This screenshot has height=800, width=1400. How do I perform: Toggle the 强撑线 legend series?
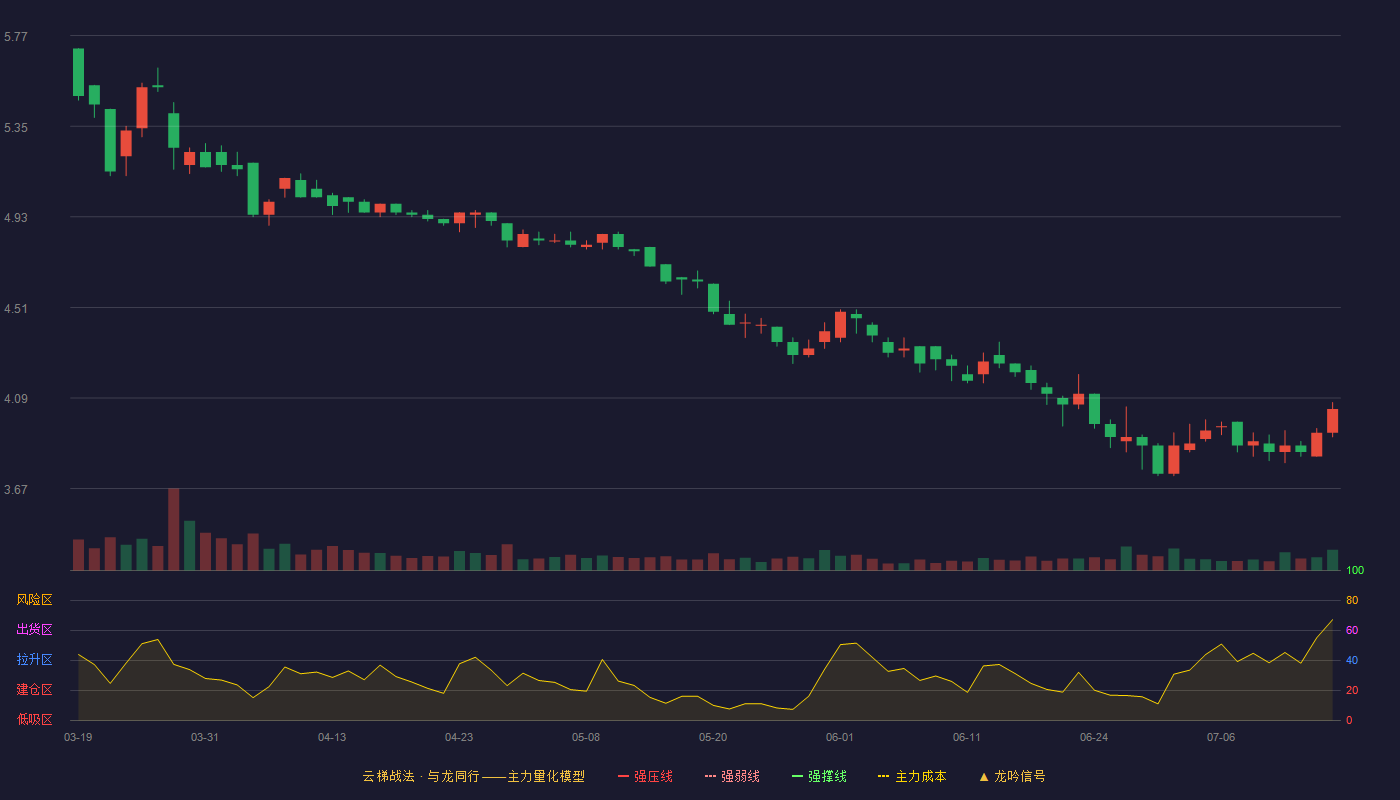(819, 776)
